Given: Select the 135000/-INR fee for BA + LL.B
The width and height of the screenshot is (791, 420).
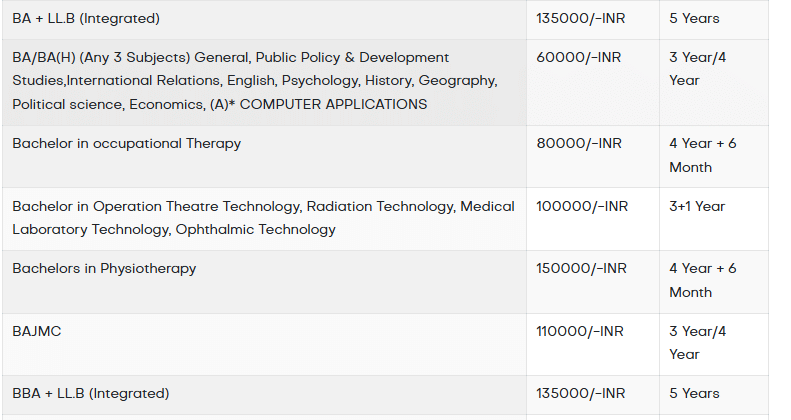Looking at the screenshot, I should 581,18.
